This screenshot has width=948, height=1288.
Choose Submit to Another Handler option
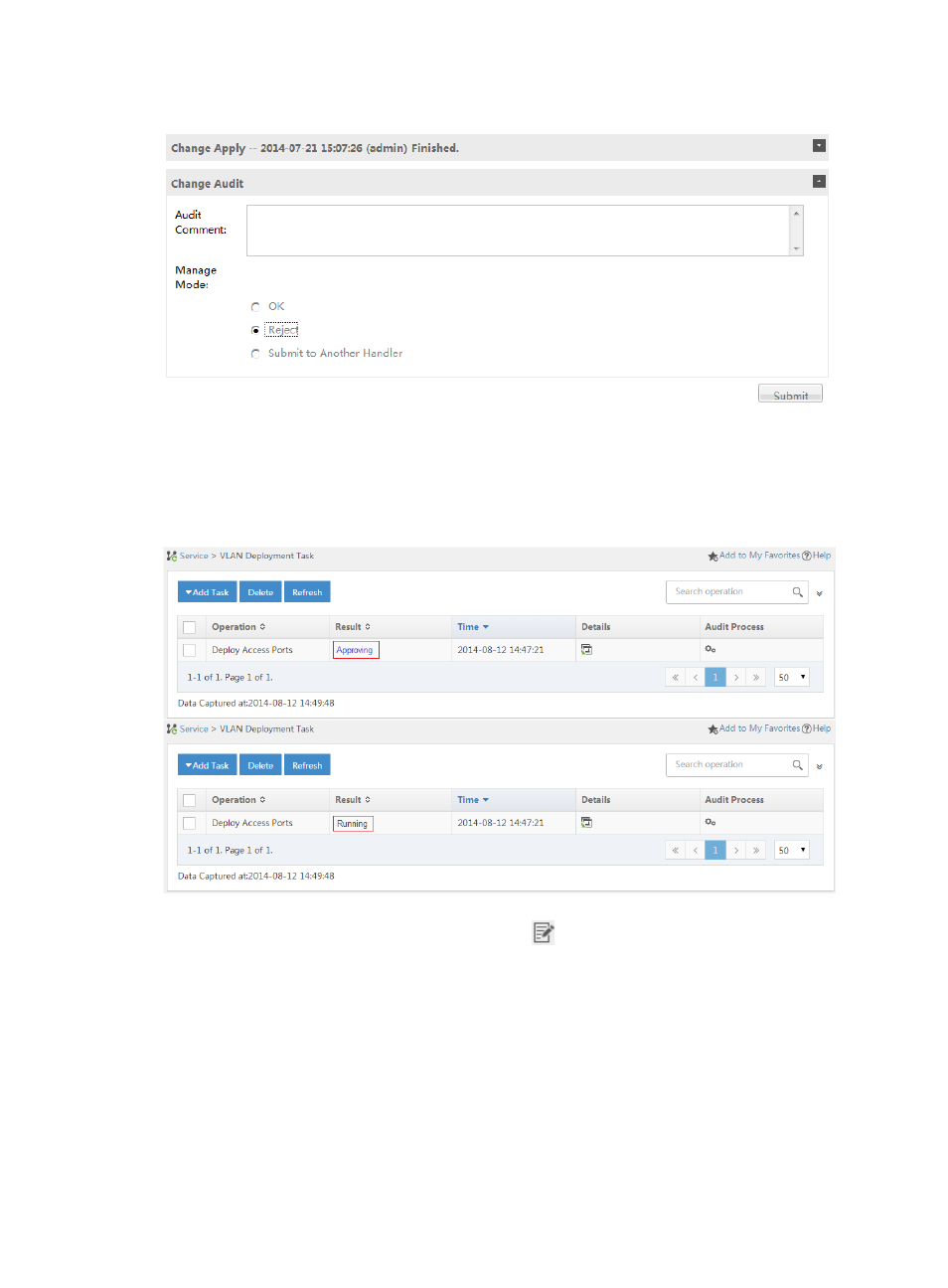pyautogui.click(x=255, y=354)
